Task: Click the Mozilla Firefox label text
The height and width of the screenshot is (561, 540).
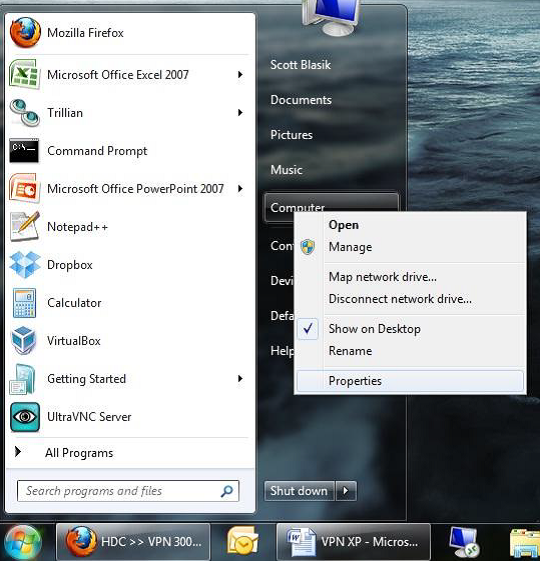Action: (85, 33)
